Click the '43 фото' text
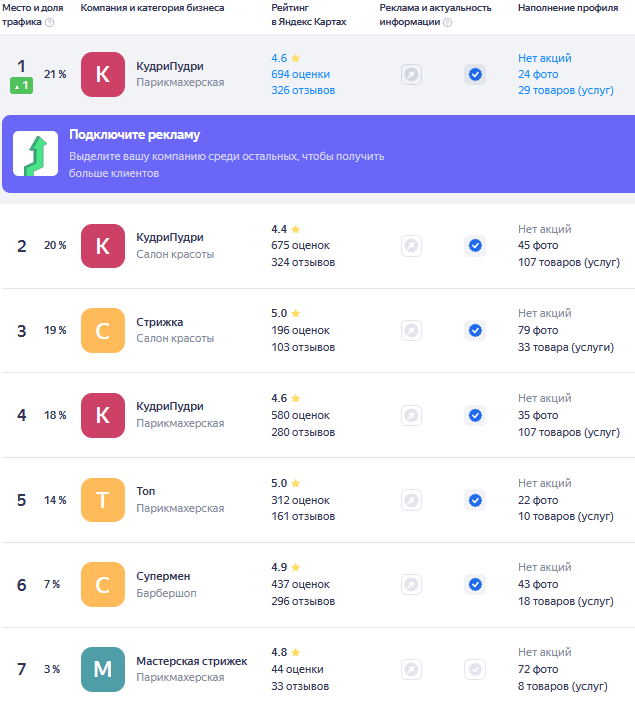Image resolution: width=635 pixels, height=705 pixels. [538, 585]
